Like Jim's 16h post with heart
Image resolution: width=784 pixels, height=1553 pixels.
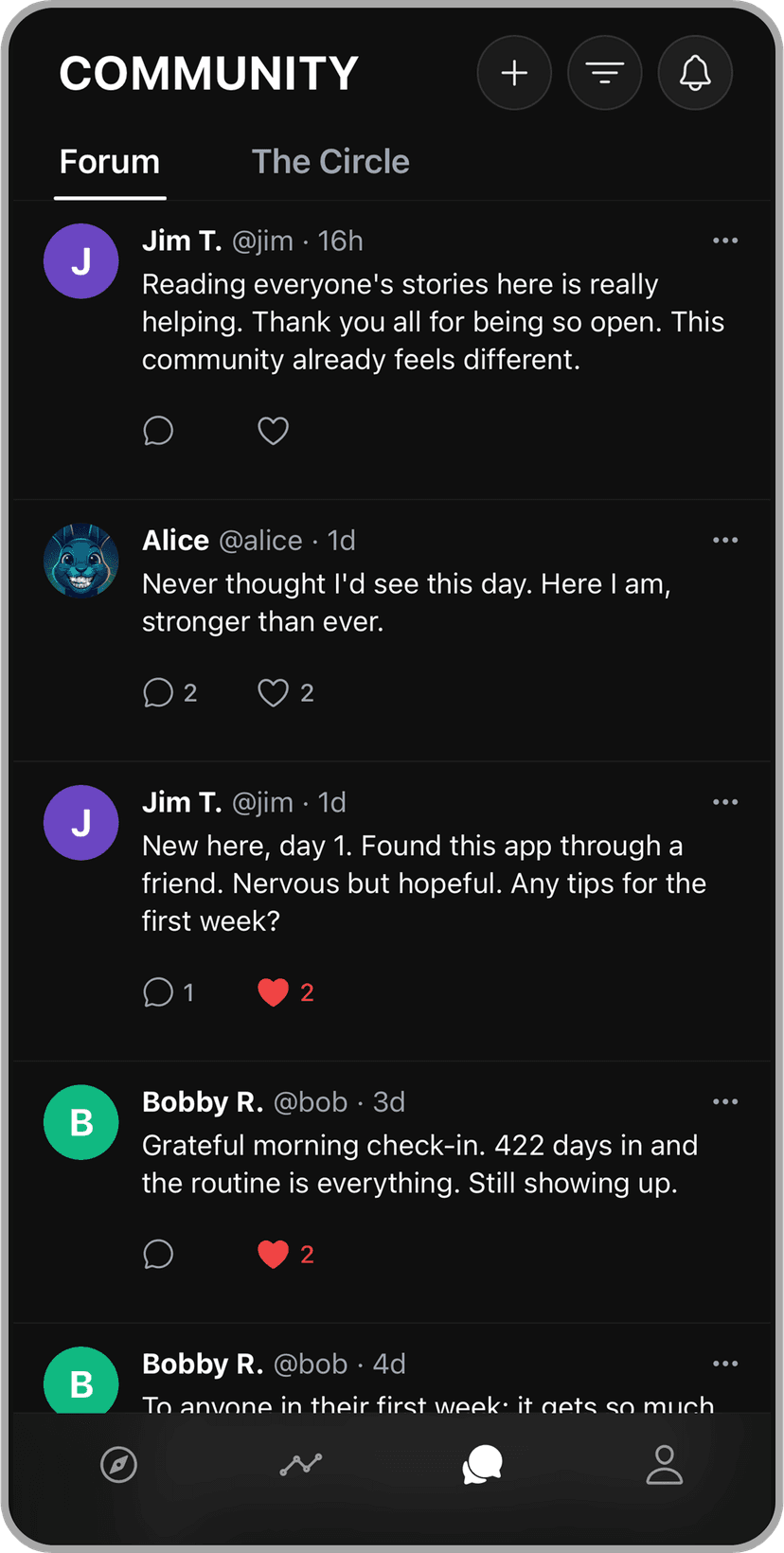tap(273, 431)
